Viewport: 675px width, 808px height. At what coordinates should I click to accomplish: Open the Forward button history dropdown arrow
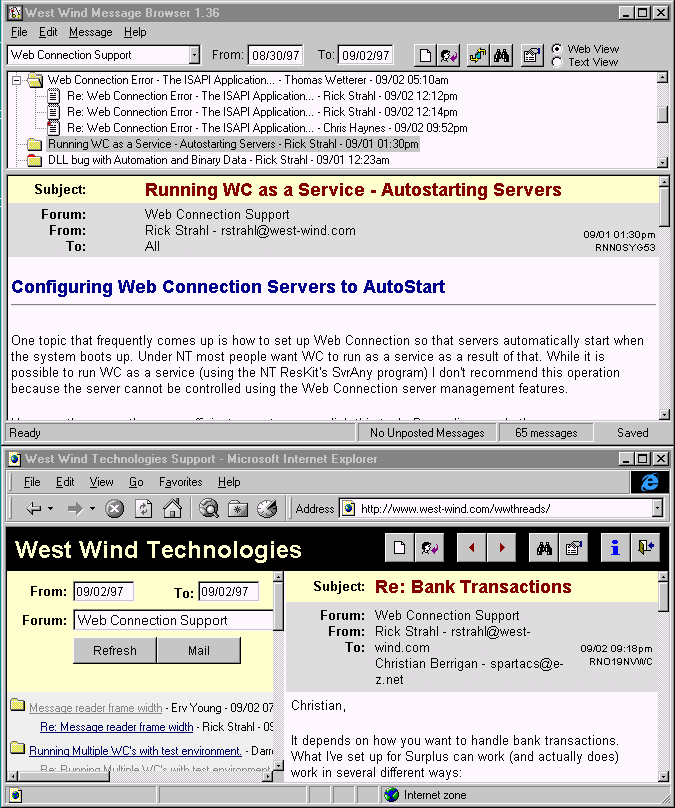coord(92,509)
